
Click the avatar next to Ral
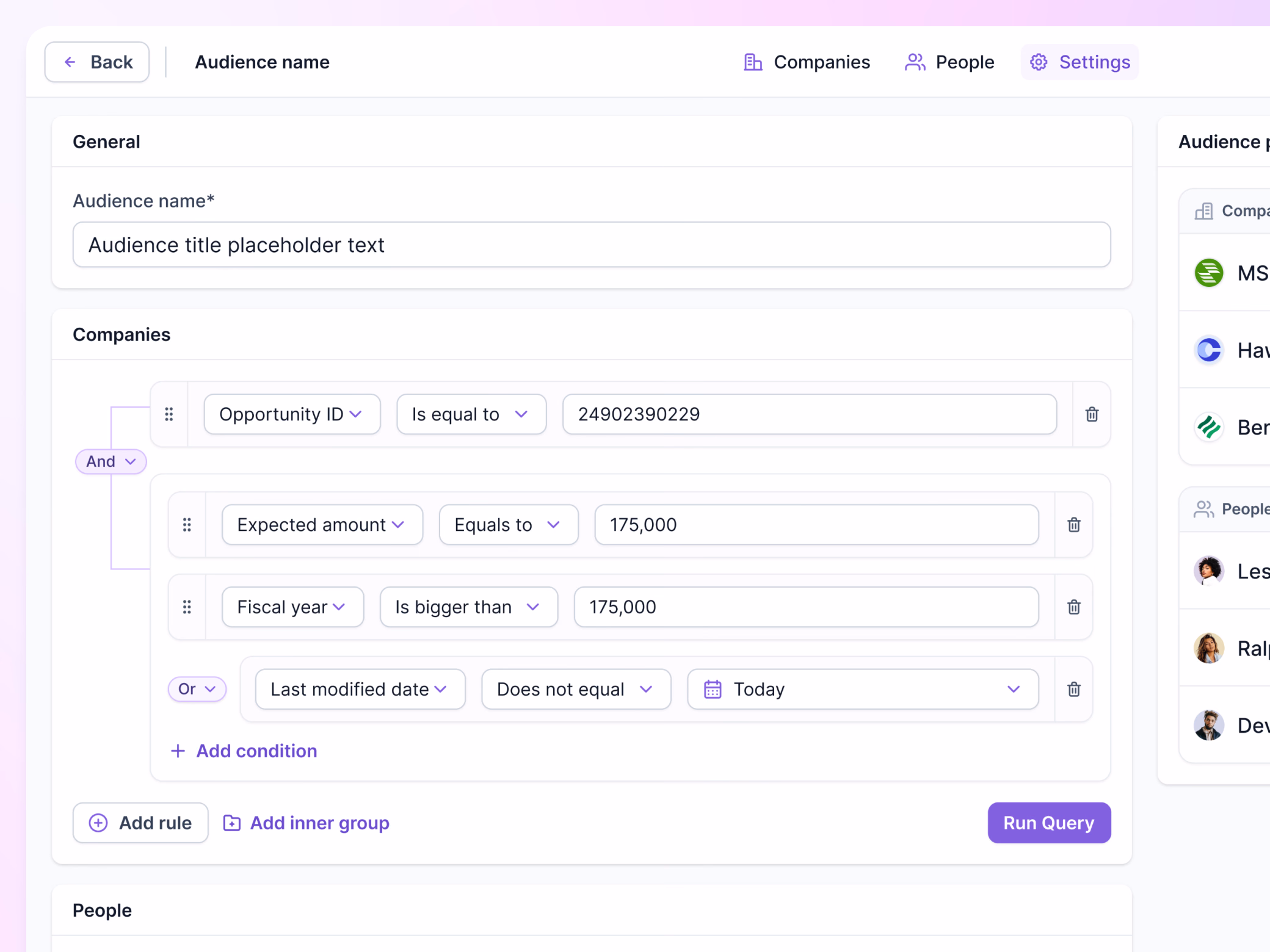(1209, 648)
